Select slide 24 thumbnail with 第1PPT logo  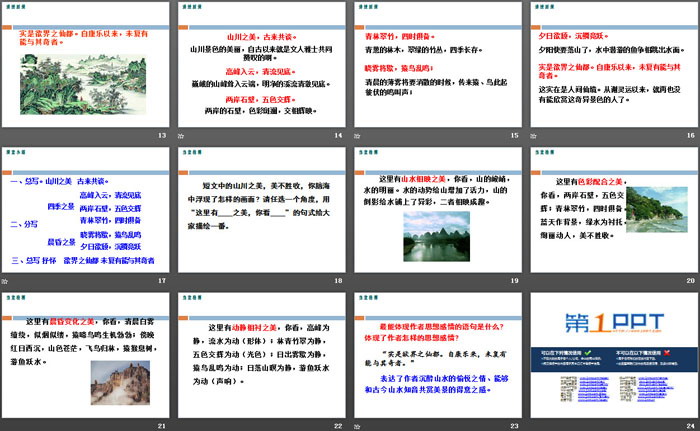(x=614, y=355)
